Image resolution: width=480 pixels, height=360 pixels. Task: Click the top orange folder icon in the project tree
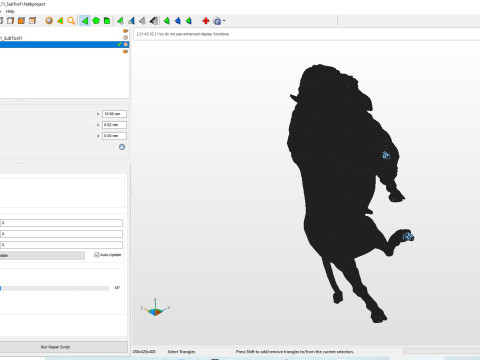tap(126, 31)
